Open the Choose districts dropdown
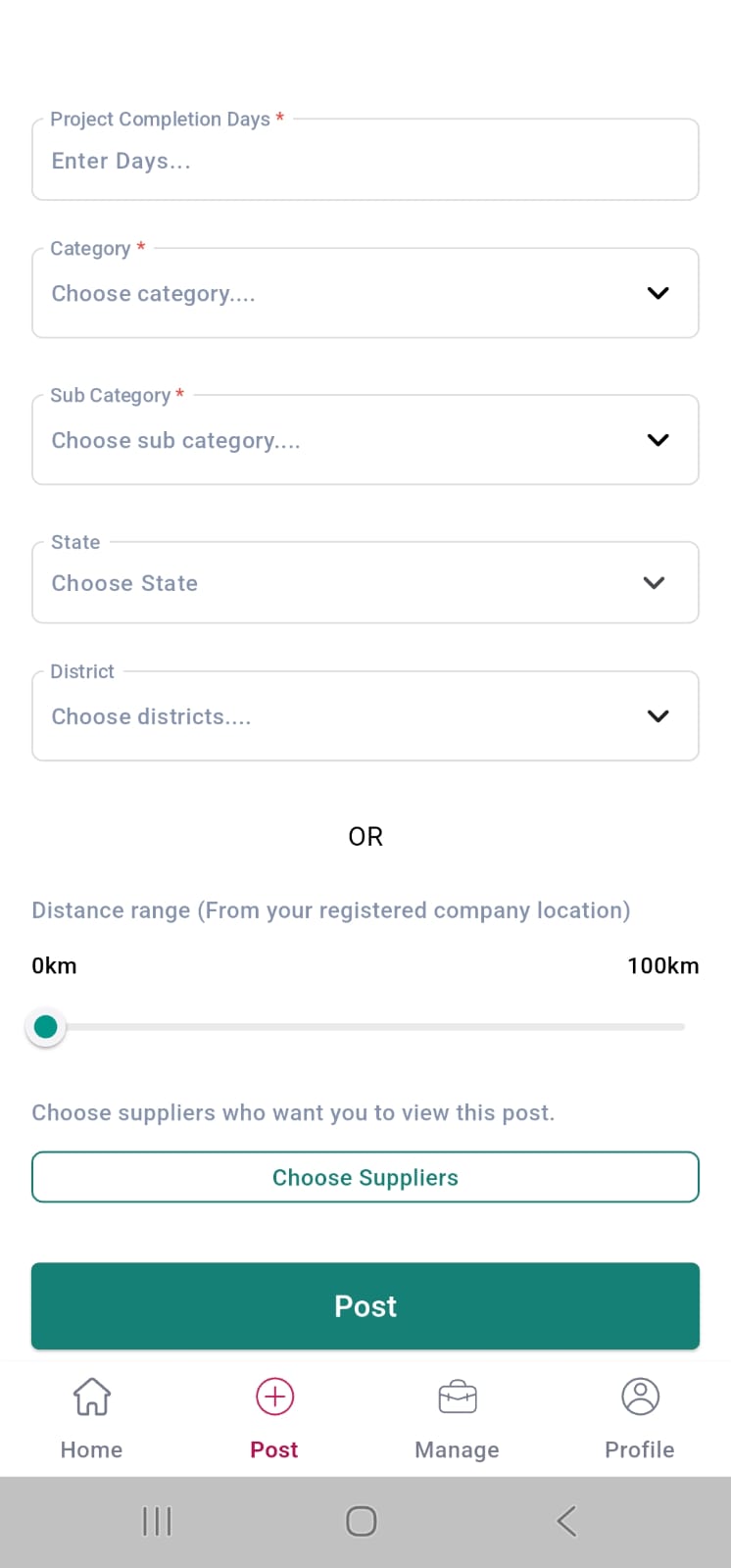 point(365,716)
